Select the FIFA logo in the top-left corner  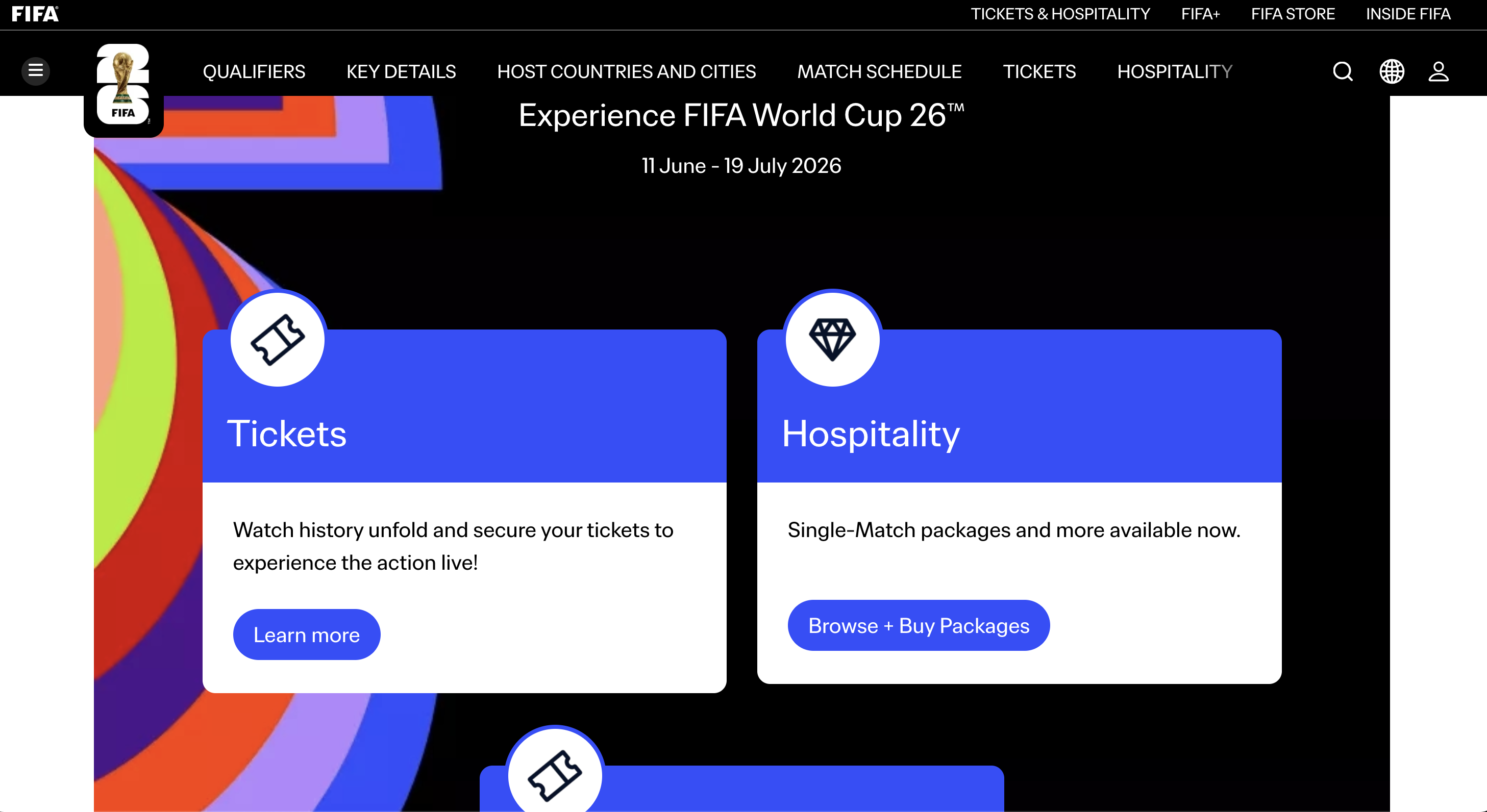coord(34,14)
